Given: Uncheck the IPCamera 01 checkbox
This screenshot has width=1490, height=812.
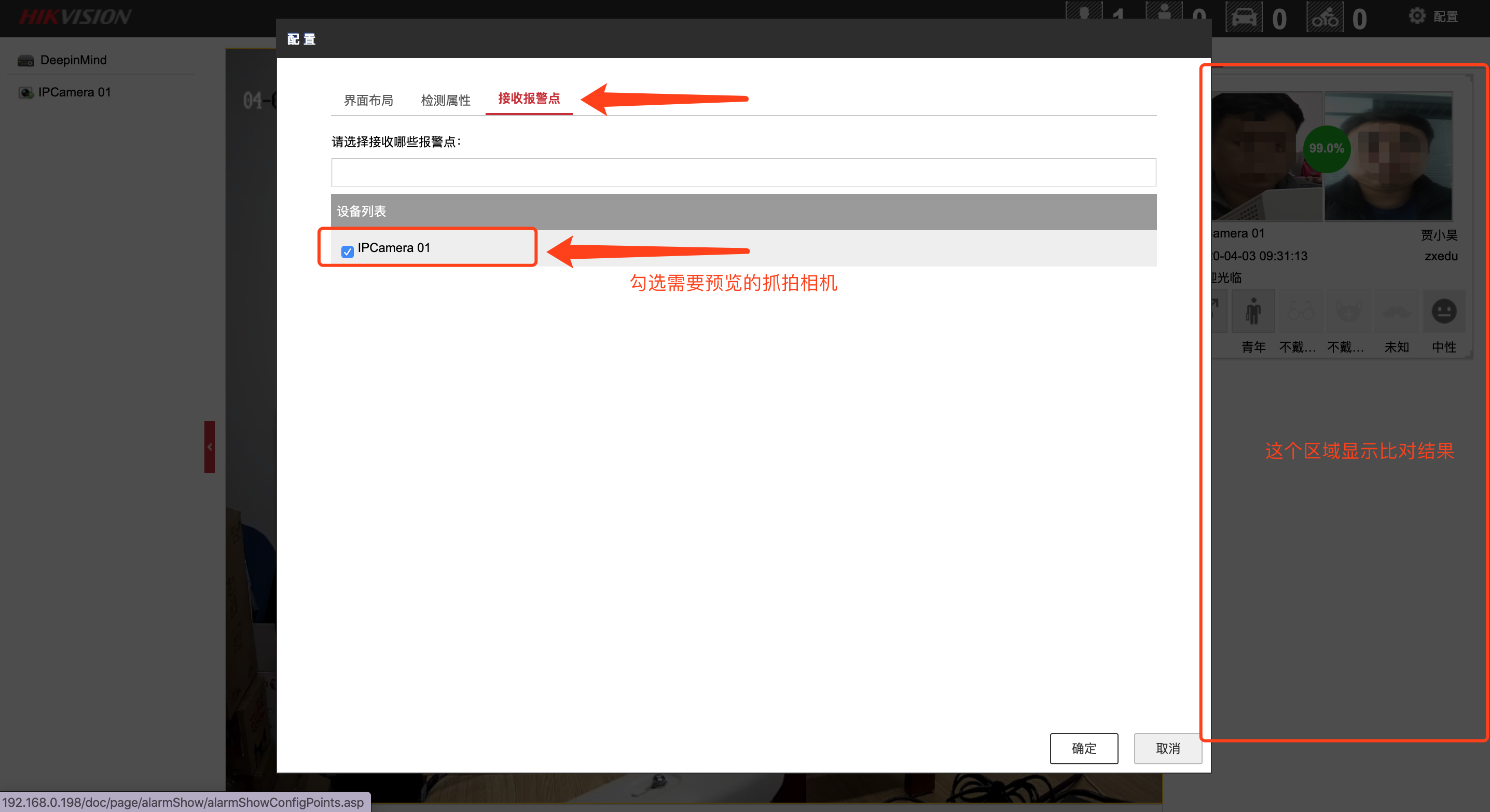Looking at the screenshot, I should coord(347,251).
